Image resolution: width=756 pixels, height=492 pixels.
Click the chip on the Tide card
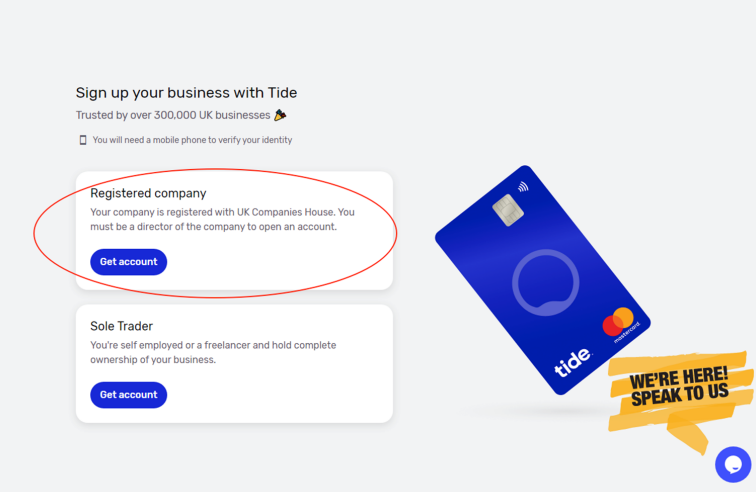pos(508,210)
